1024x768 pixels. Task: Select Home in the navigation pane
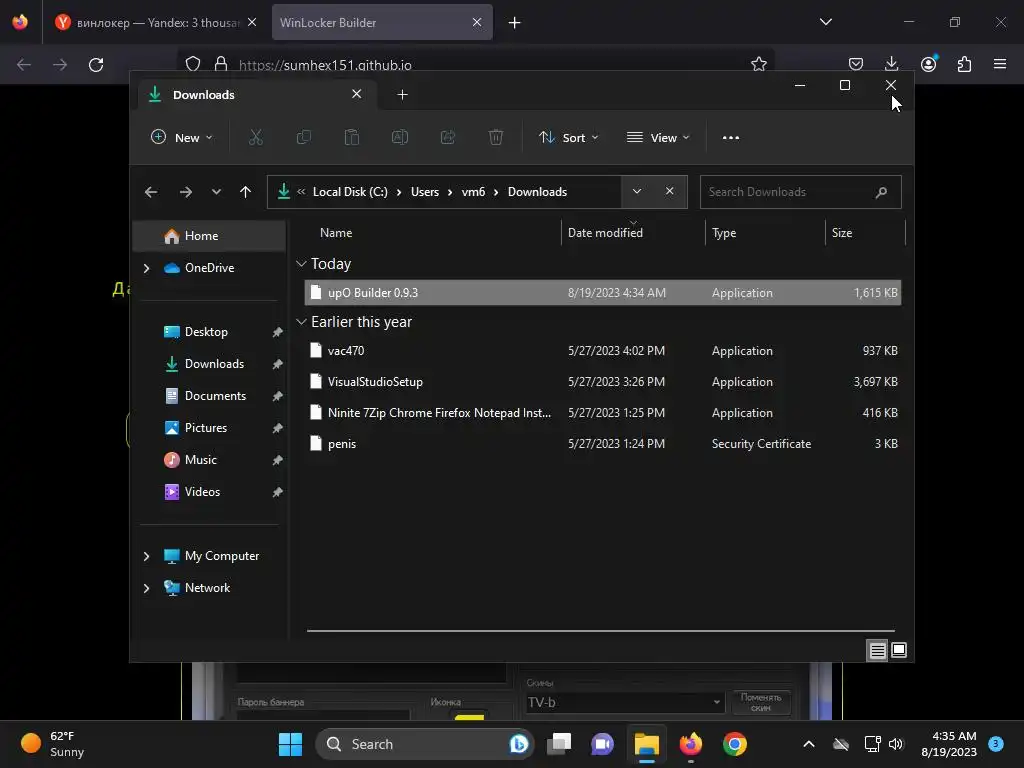point(209,236)
